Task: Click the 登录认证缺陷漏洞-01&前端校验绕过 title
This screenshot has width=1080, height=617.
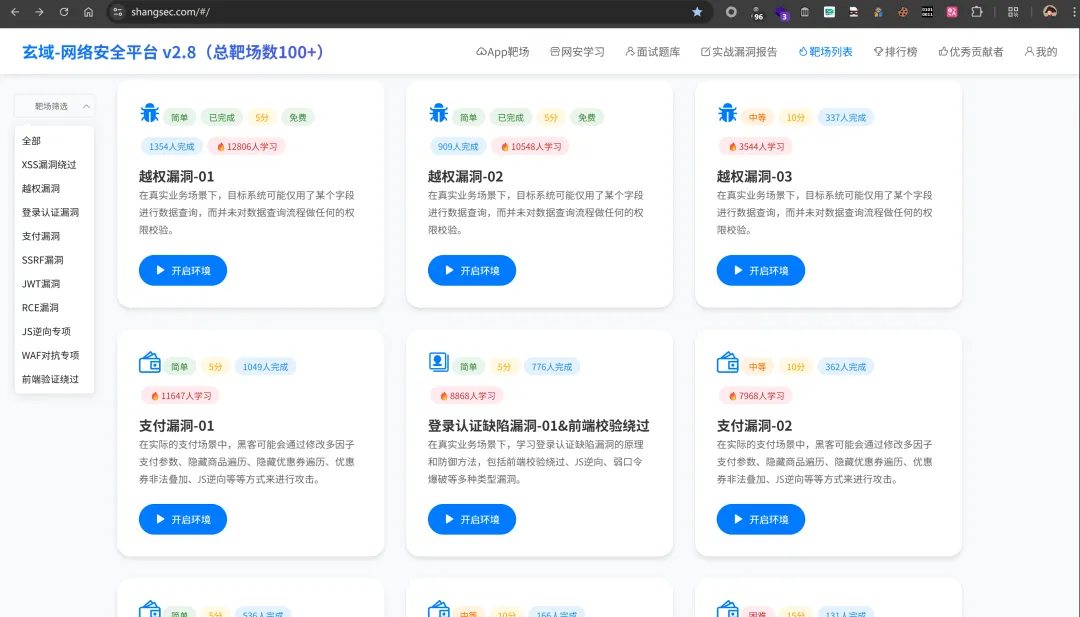Action: tap(539, 426)
